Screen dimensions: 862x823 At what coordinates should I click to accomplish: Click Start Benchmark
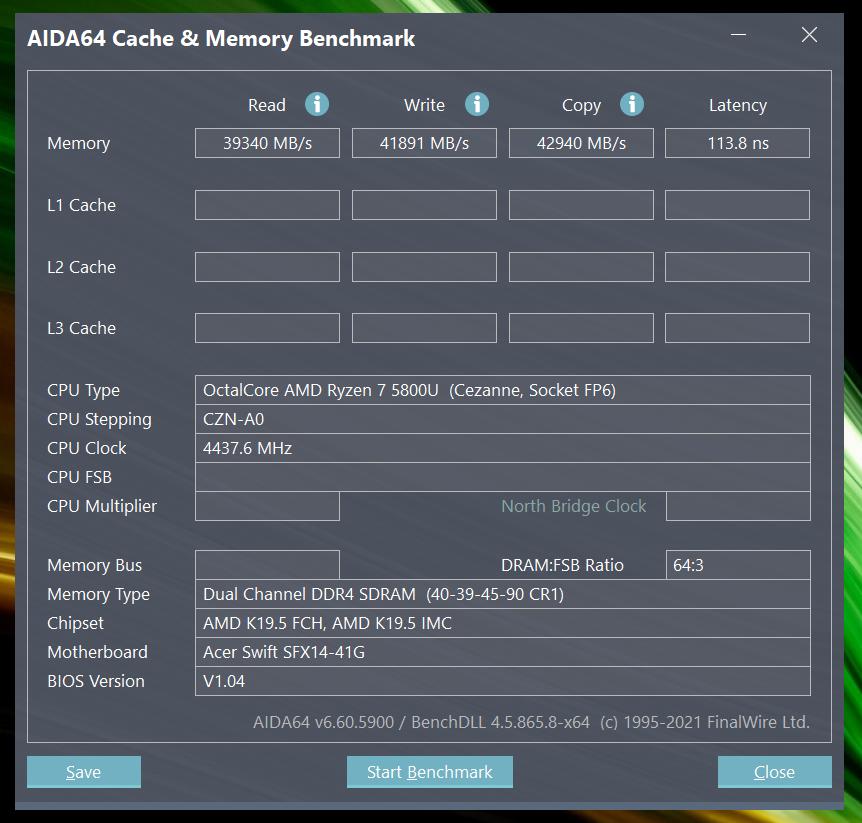pyautogui.click(x=429, y=771)
